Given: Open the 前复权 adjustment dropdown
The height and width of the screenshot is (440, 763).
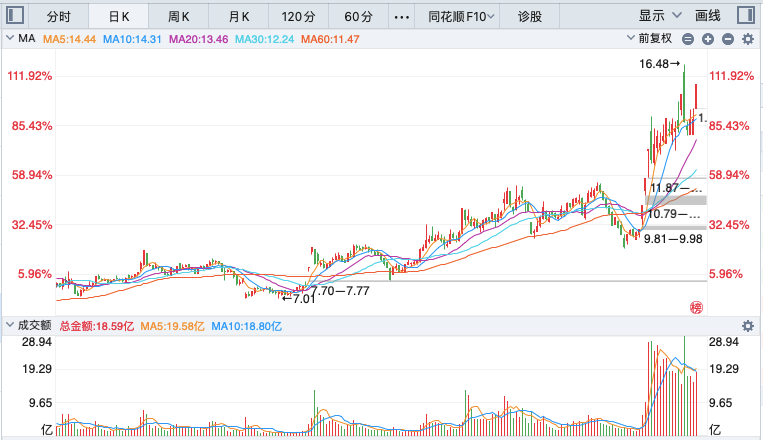Looking at the screenshot, I should [x=650, y=38].
